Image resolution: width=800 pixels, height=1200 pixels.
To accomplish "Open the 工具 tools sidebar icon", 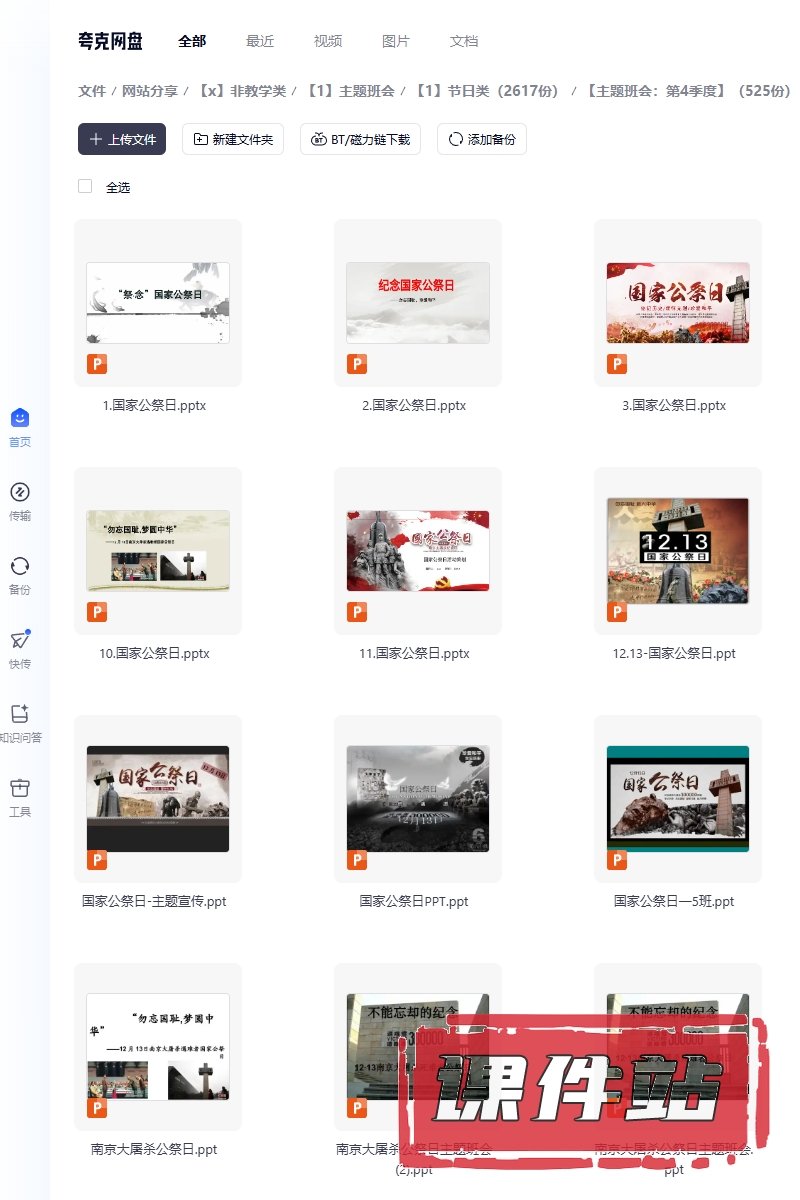I will coord(20,788).
